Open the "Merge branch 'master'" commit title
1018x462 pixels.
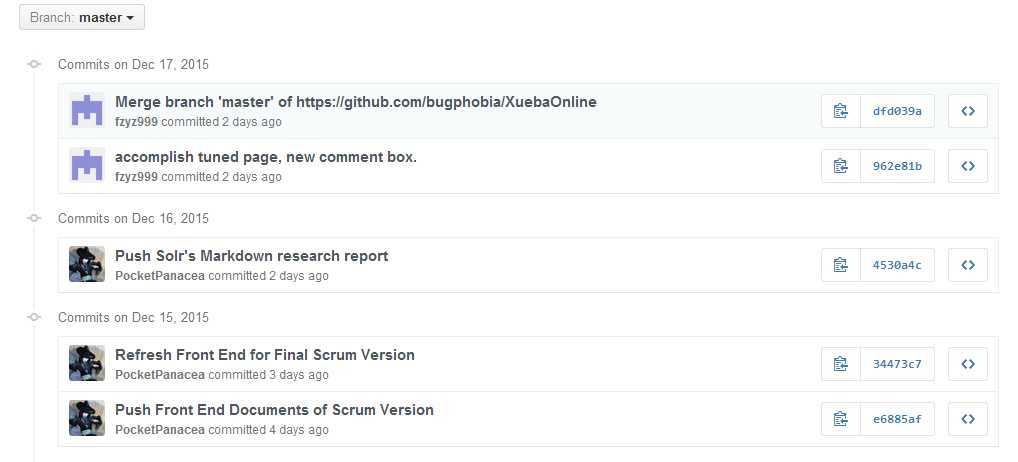coord(355,102)
